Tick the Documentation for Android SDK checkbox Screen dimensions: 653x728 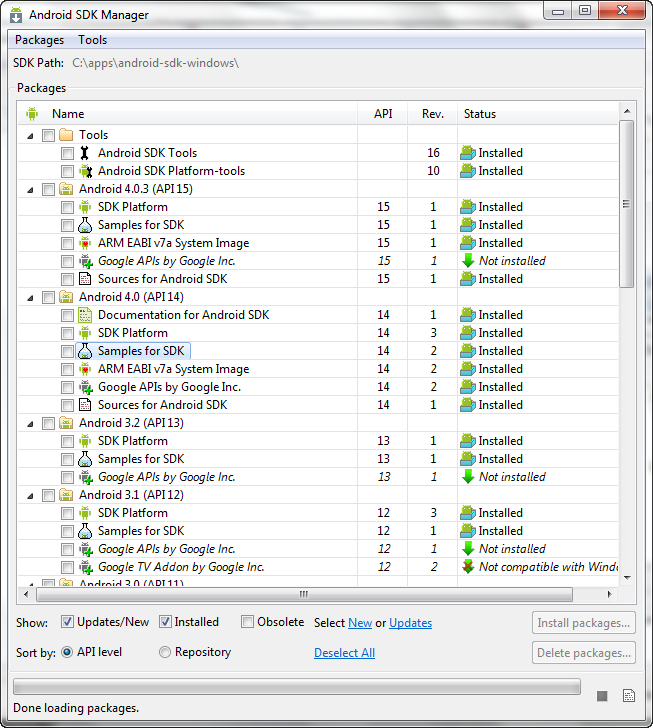(67, 315)
